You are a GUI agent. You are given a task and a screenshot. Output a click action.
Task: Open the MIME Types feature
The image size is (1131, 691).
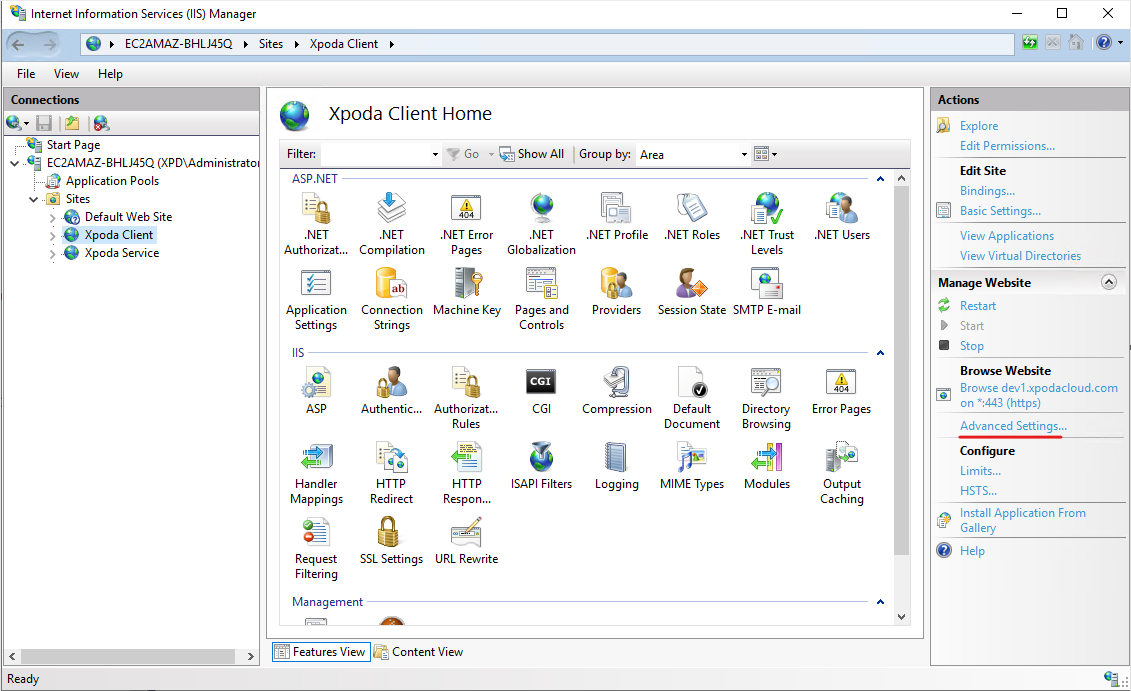point(692,466)
